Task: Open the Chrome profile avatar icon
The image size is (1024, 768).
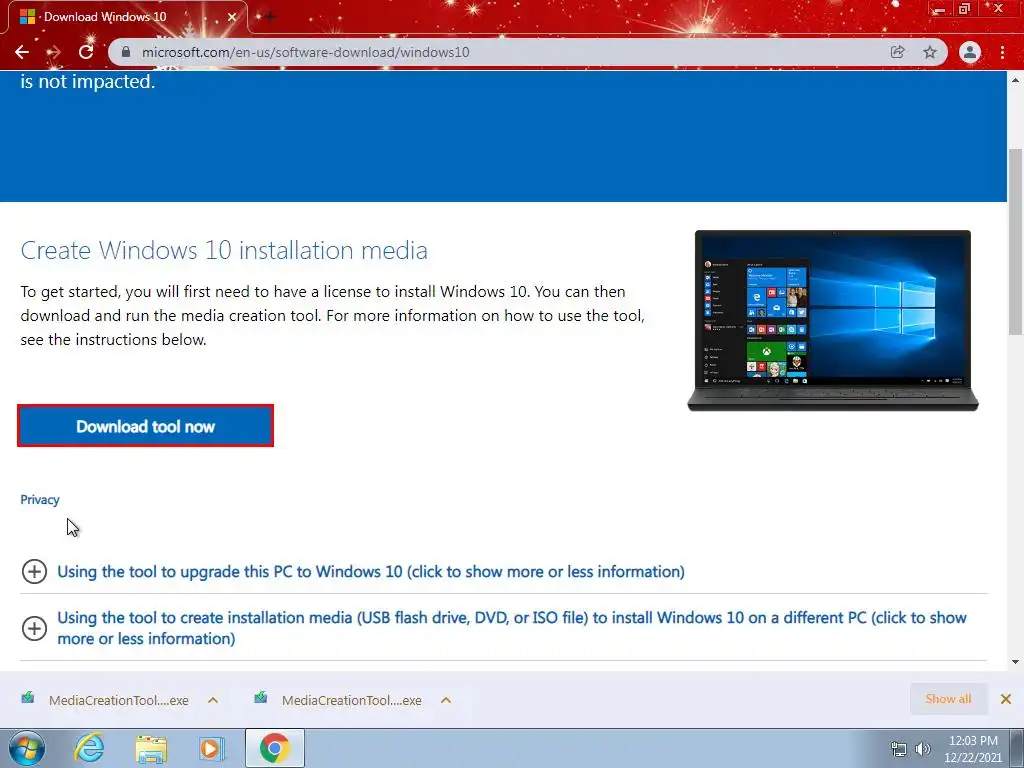Action: click(x=970, y=52)
